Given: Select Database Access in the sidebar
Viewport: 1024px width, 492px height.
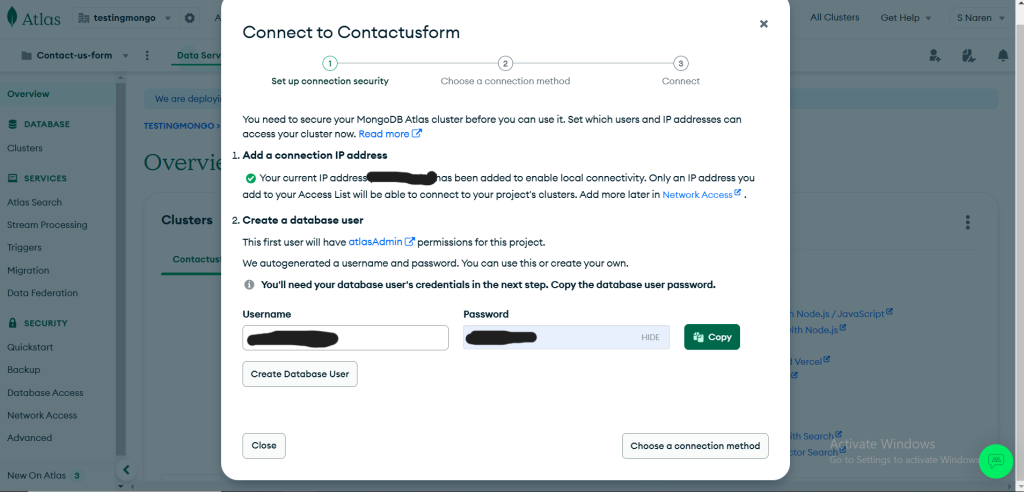Looking at the screenshot, I should [45, 393].
